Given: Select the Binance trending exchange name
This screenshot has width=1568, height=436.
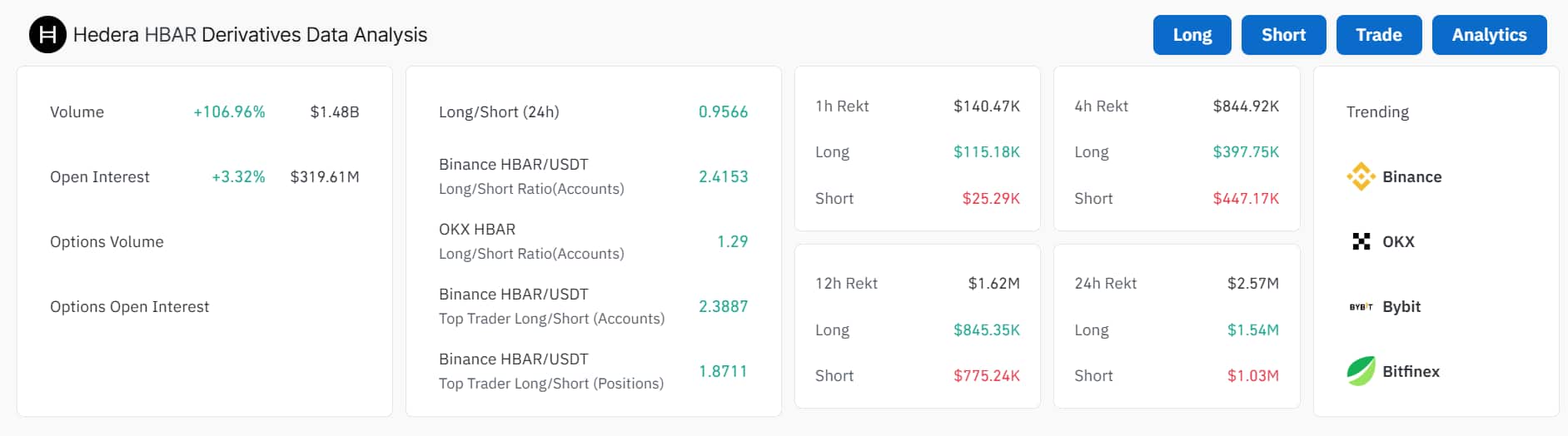Looking at the screenshot, I should point(1411,176).
